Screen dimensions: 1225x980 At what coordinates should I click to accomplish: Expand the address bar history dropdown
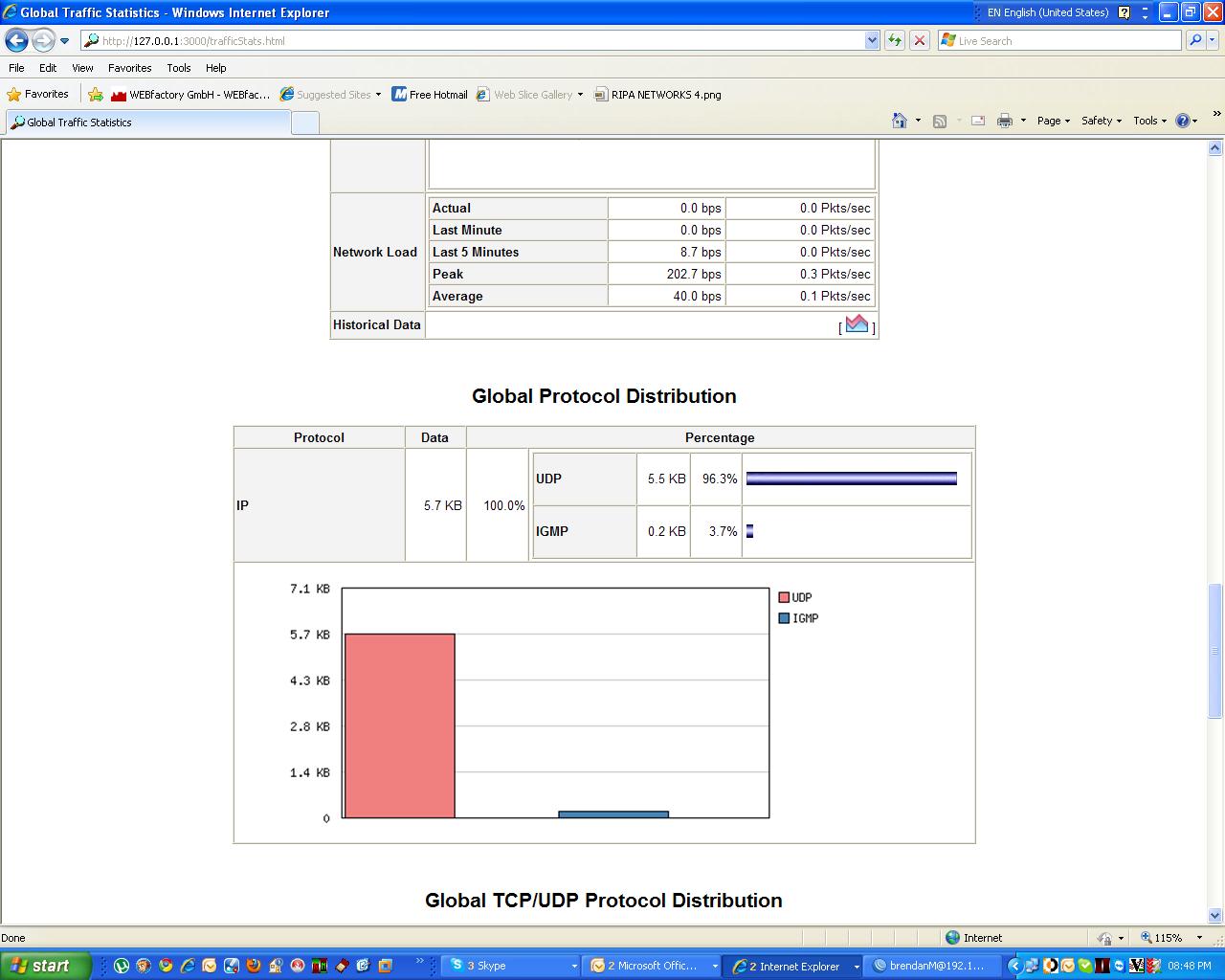click(x=872, y=40)
